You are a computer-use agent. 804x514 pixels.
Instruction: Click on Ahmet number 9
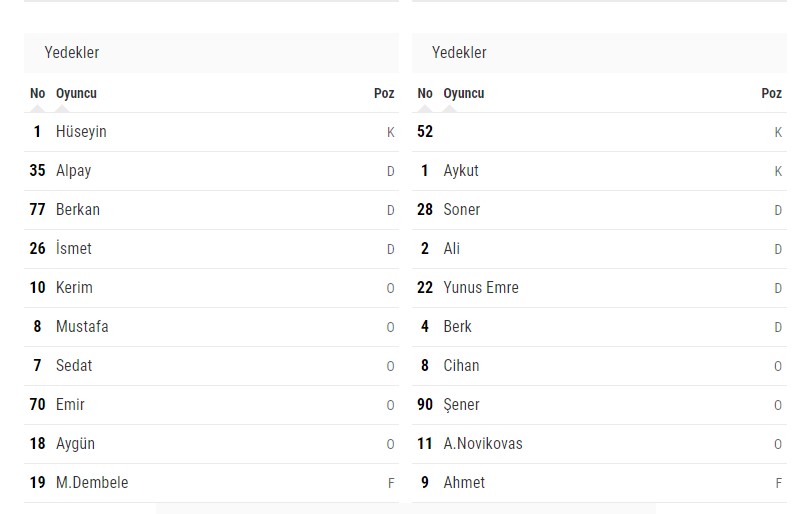(599, 483)
